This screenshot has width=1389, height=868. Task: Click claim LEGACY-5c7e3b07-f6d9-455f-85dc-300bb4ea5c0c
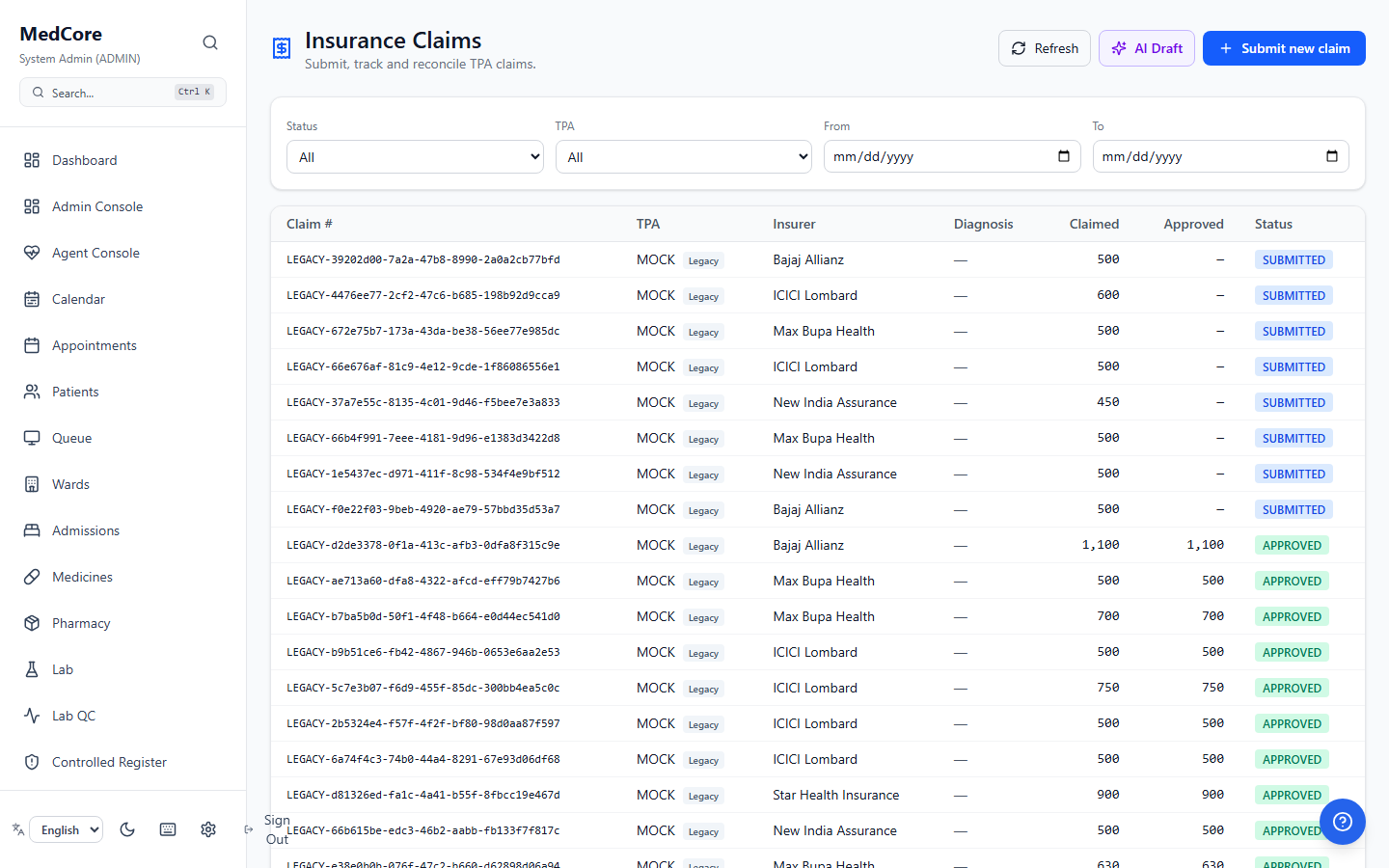pos(423,688)
